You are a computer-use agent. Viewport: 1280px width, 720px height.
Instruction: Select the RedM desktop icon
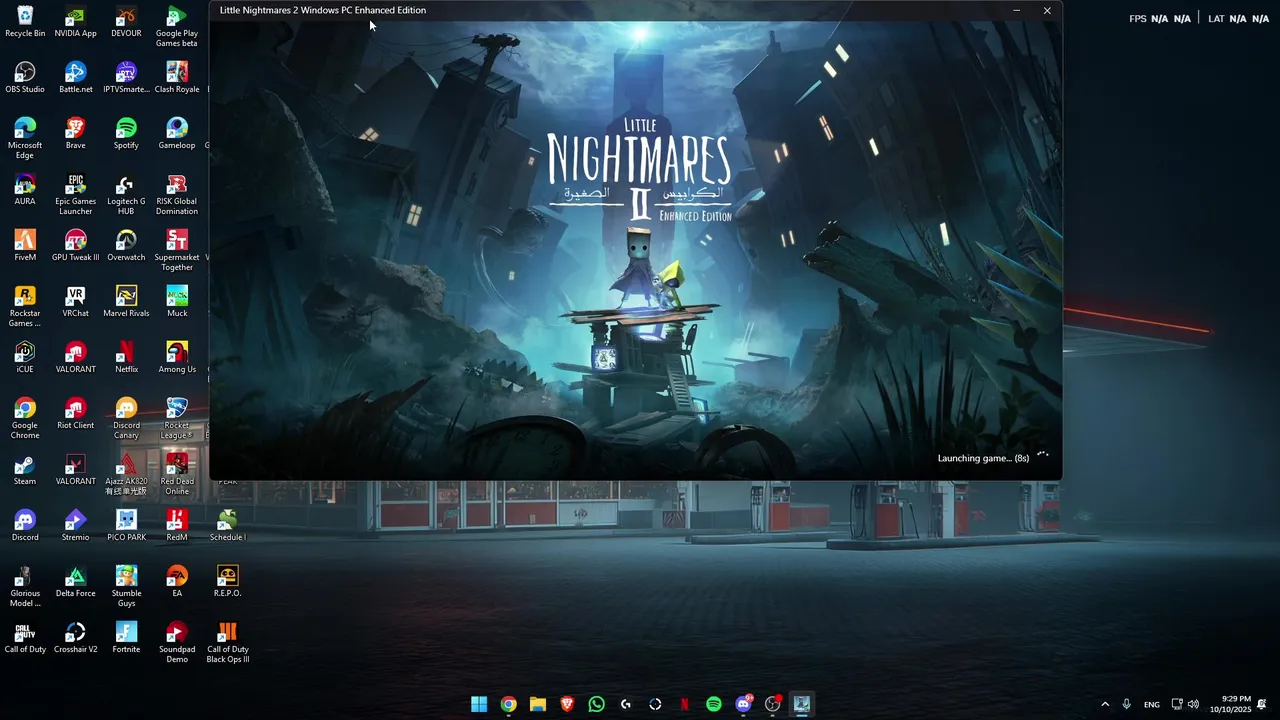(x=177, y=526)
